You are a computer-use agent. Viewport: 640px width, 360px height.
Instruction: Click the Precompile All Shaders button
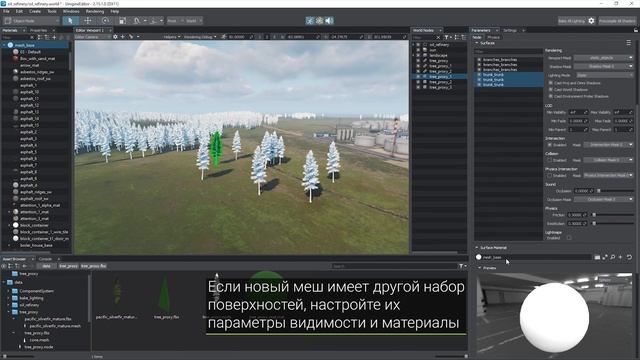tap(617, 20)
